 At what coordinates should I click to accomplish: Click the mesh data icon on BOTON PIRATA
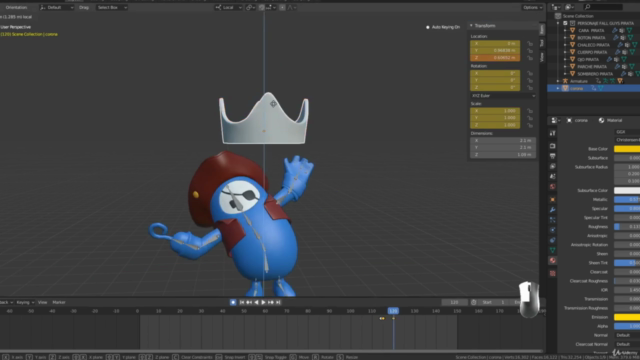[631, 38]
